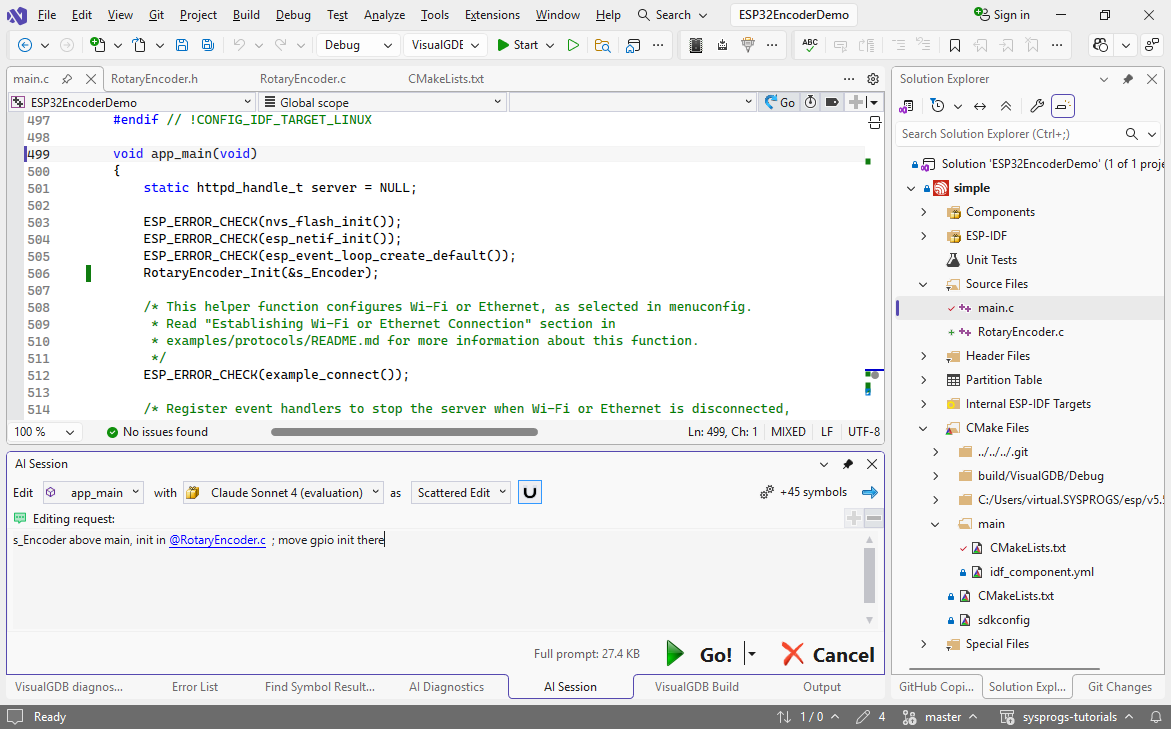Viewport: 1171px width, 730px height.
Task: Switch to the RotaryEncoder.c editor tab
Action: pyautogui.click(x=302, y=79)
